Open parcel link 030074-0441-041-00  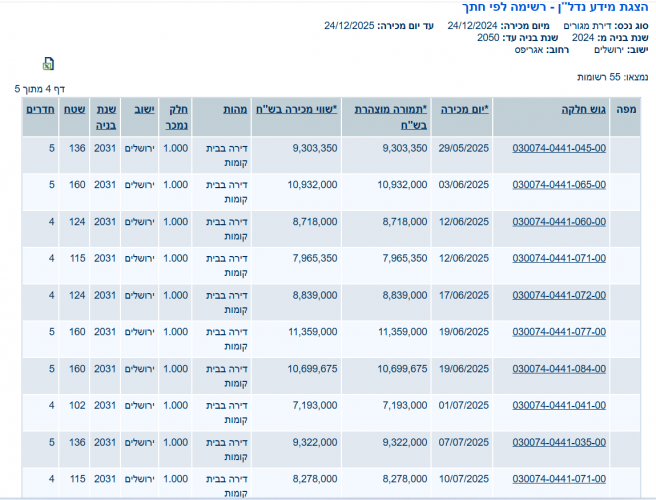[x=559, y=406]
